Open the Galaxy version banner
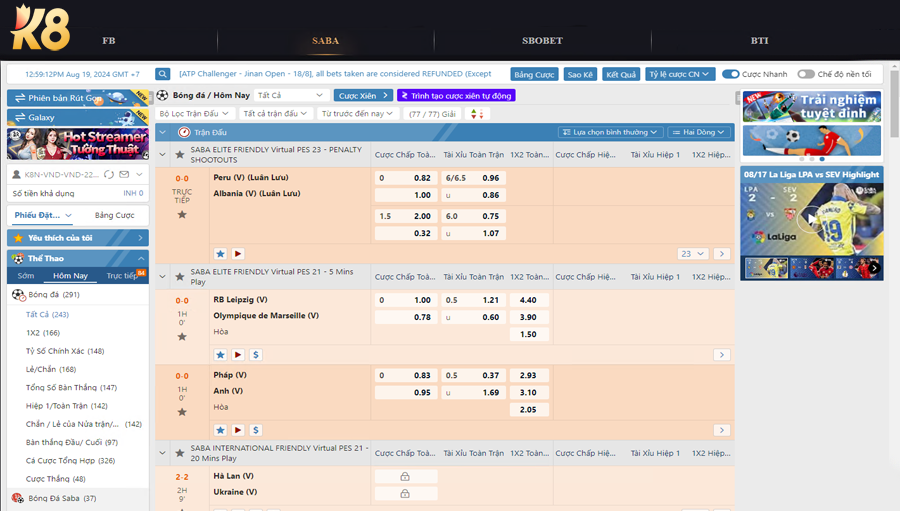Viewport: 900px width, 511px height. point(78,117)
